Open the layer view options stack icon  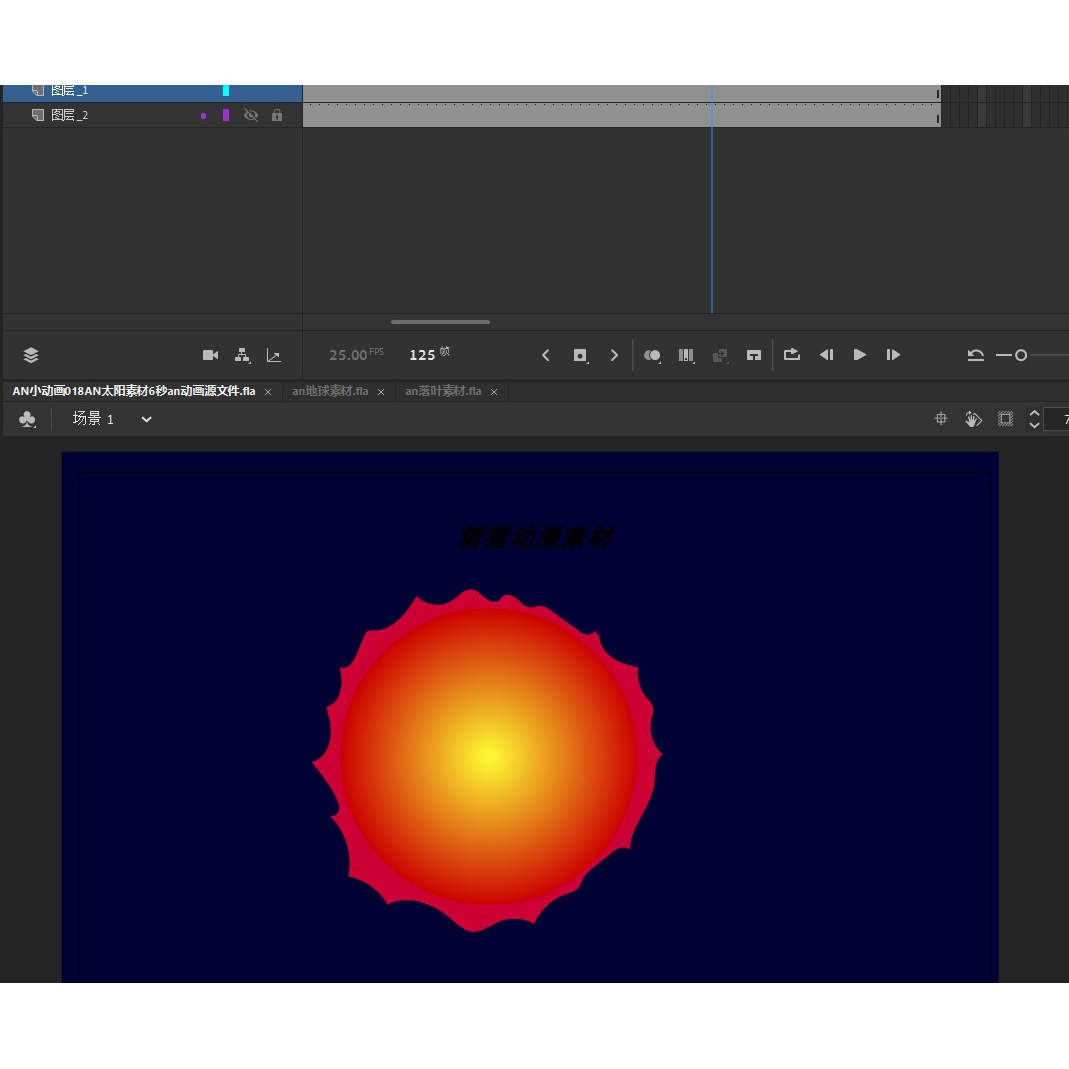31,355
